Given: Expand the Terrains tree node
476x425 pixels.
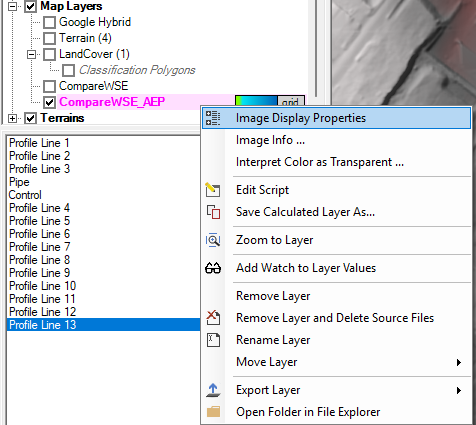Looking at the screenshot, I should point(12,118).
